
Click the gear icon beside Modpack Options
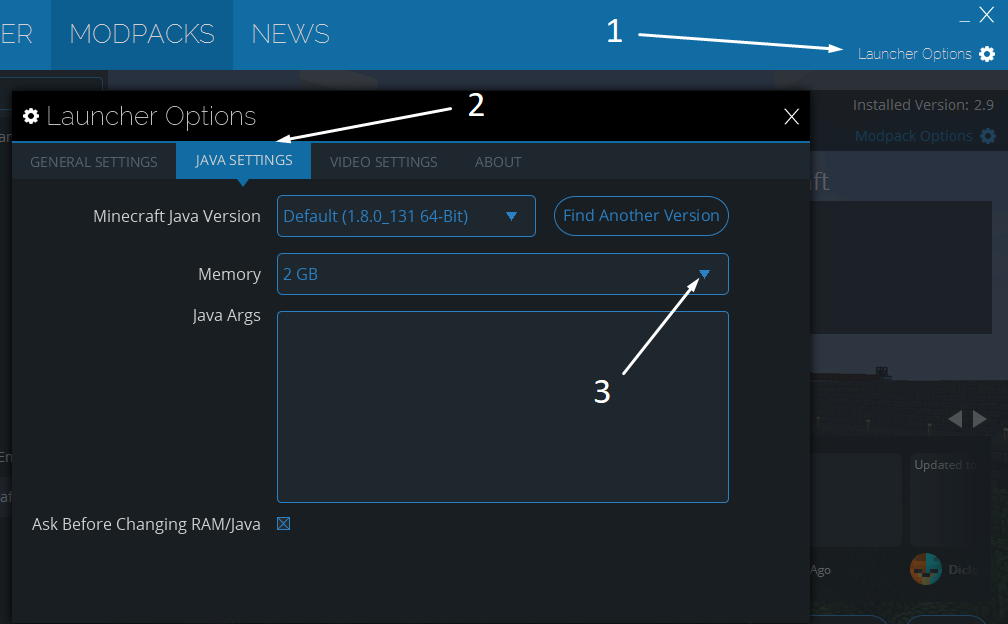point(988,136)
